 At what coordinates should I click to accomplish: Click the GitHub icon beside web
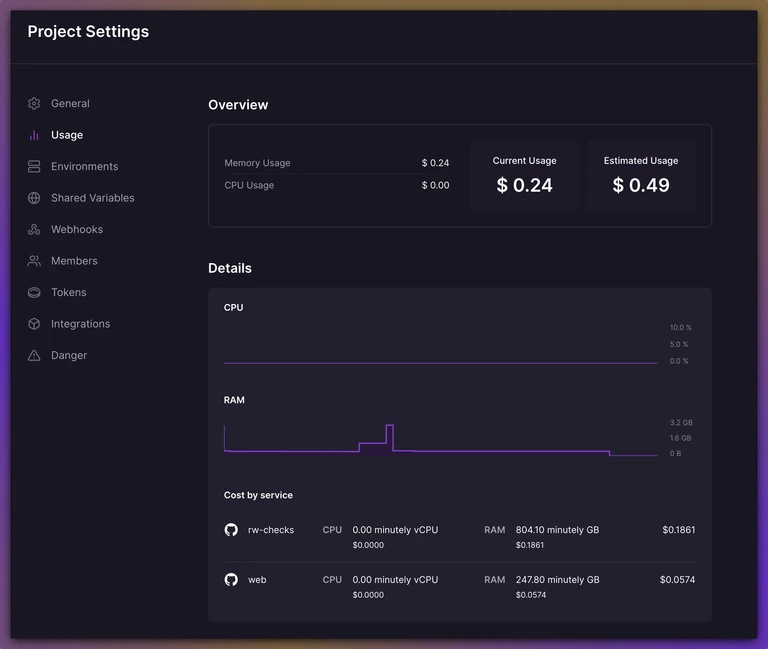click(x=231, y=579)
